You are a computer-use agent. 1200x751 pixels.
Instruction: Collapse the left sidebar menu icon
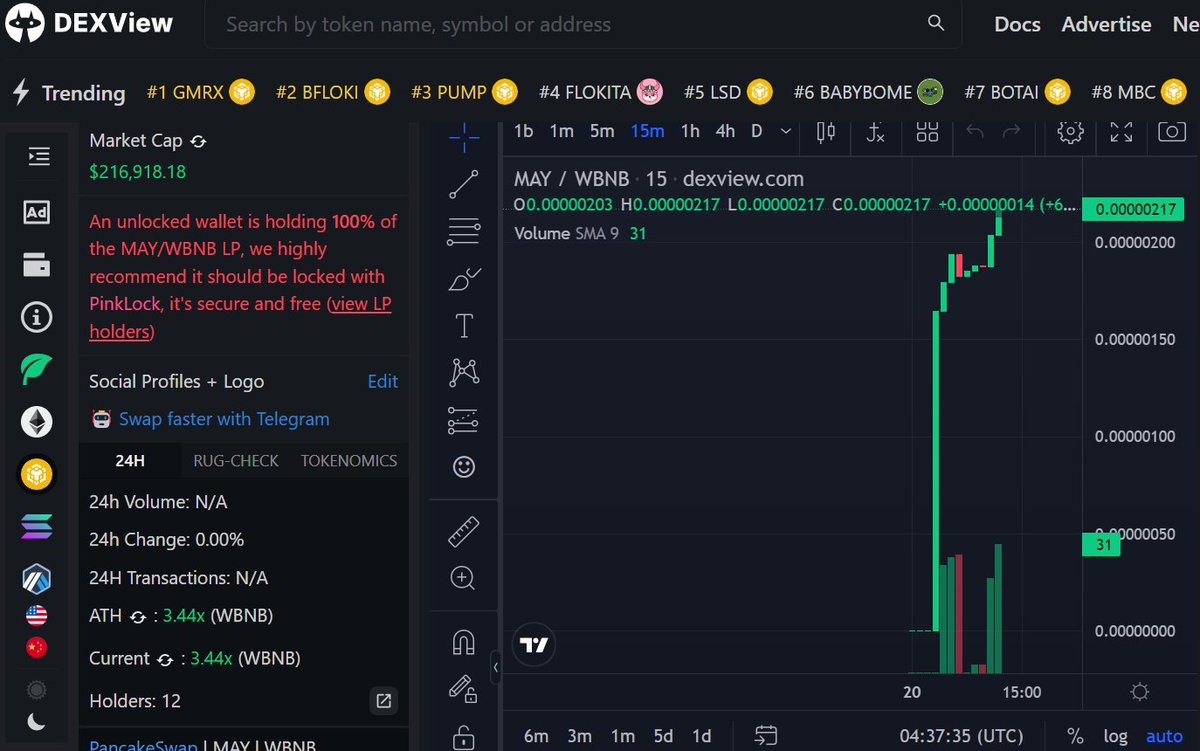pos(38,156)
